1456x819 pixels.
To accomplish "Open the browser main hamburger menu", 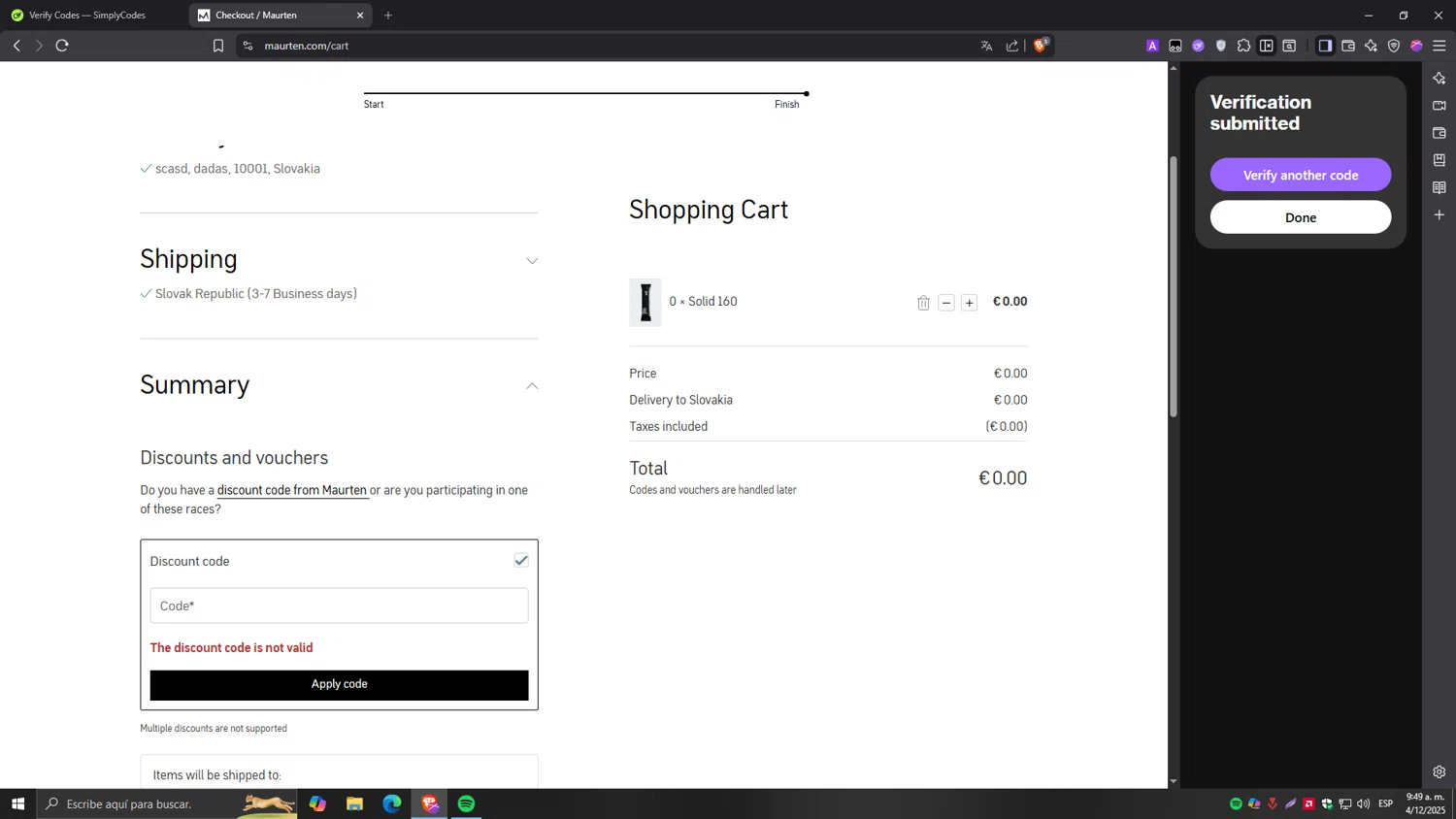I will click(x=1439, y=46).
